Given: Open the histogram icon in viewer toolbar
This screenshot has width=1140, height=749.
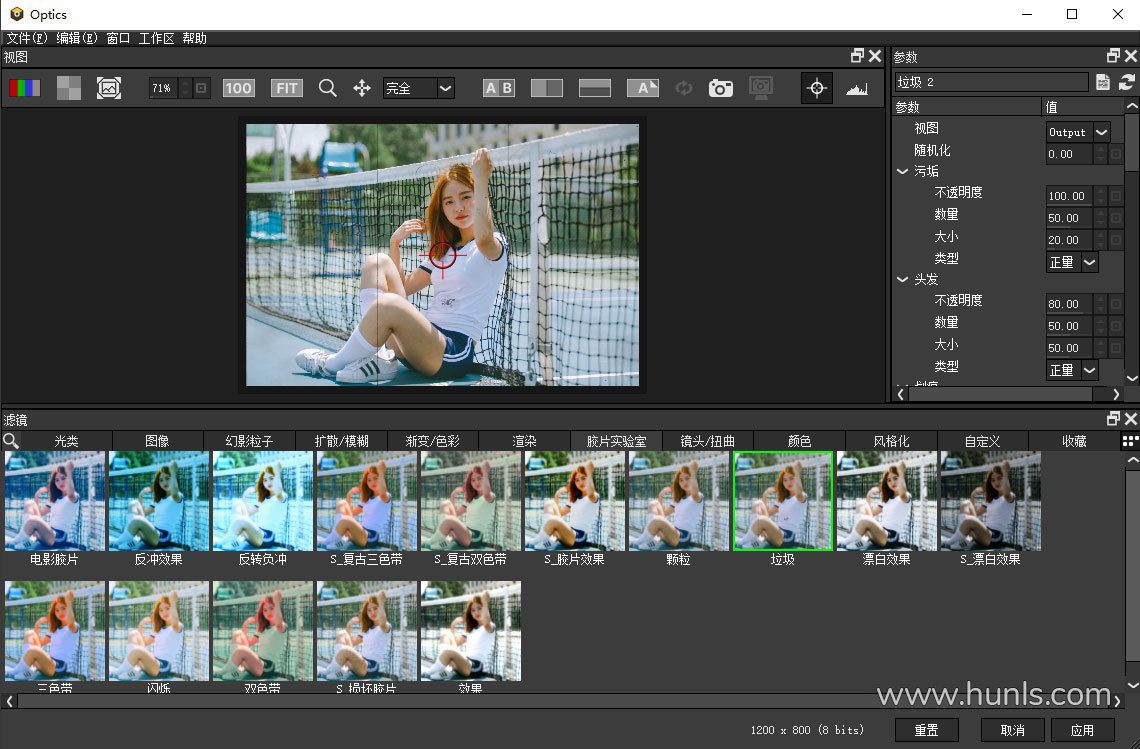Looking at the screenshot, I should pos(856,88).
